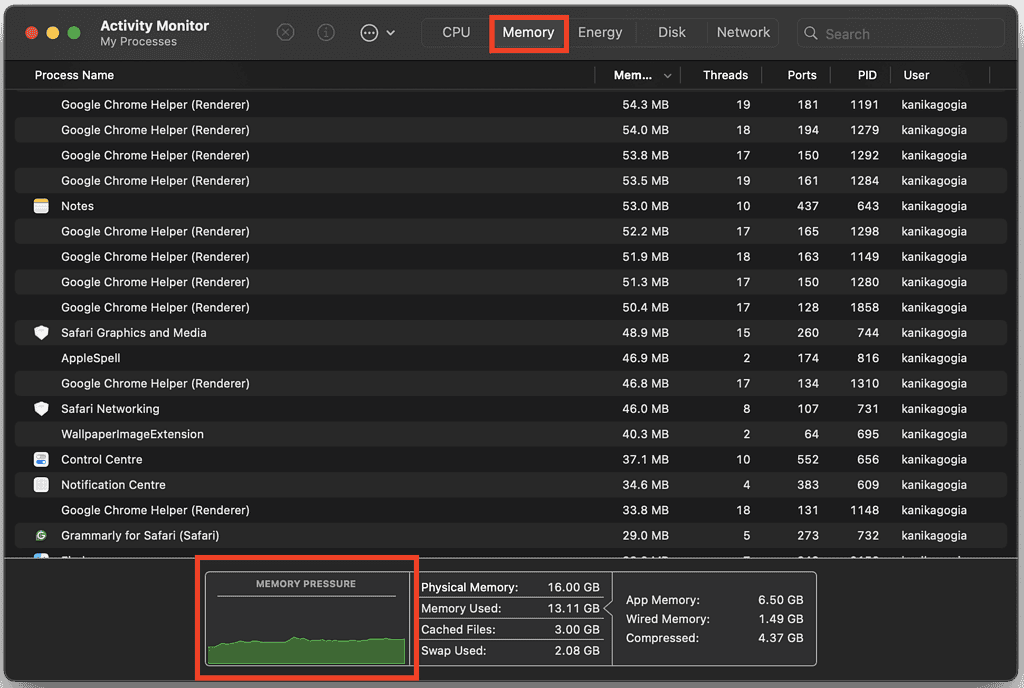Expand the chevron next to ellipsis button

pyautogui.click(x=391, y=33)
